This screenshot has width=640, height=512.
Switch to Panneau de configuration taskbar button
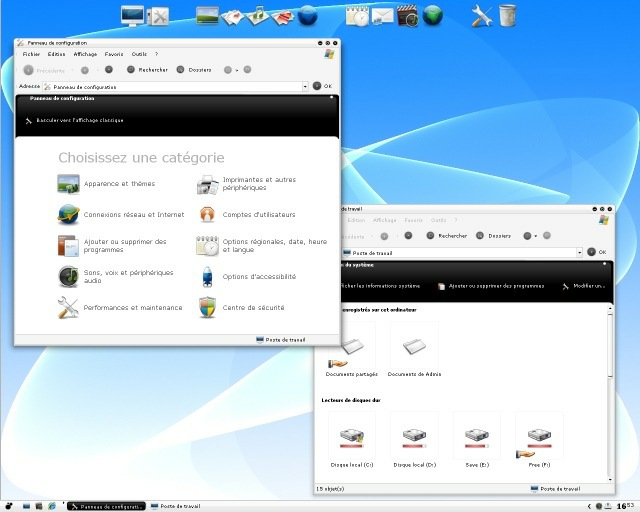tap(107, 506)
